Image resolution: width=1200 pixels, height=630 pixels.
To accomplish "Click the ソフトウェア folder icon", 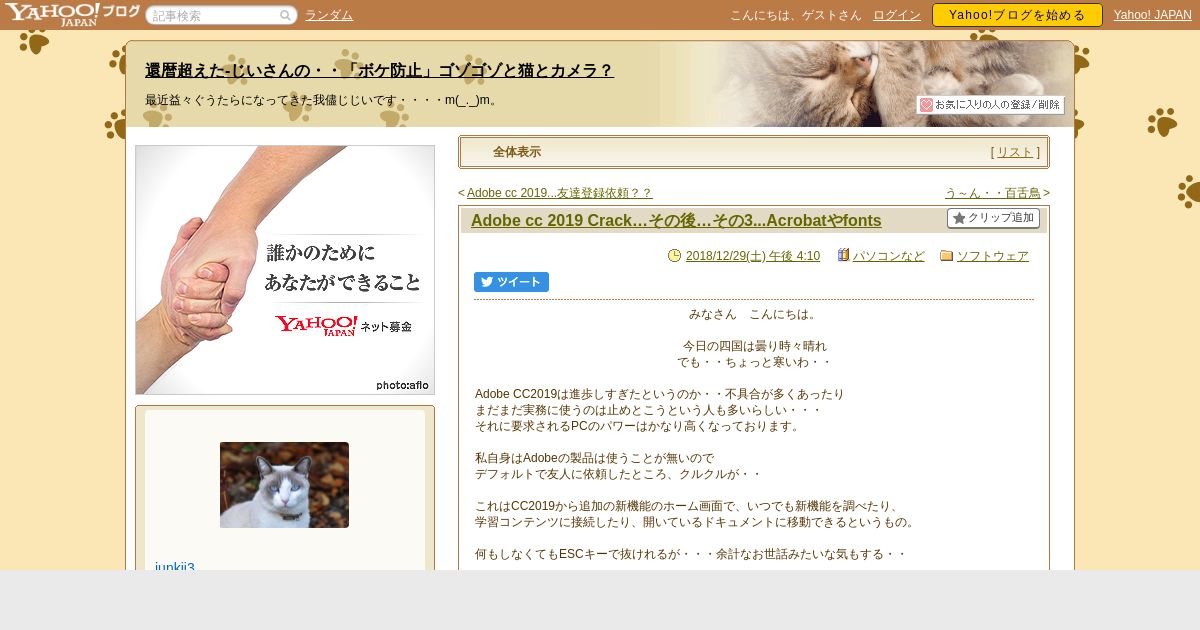I will tap(946, 255).
